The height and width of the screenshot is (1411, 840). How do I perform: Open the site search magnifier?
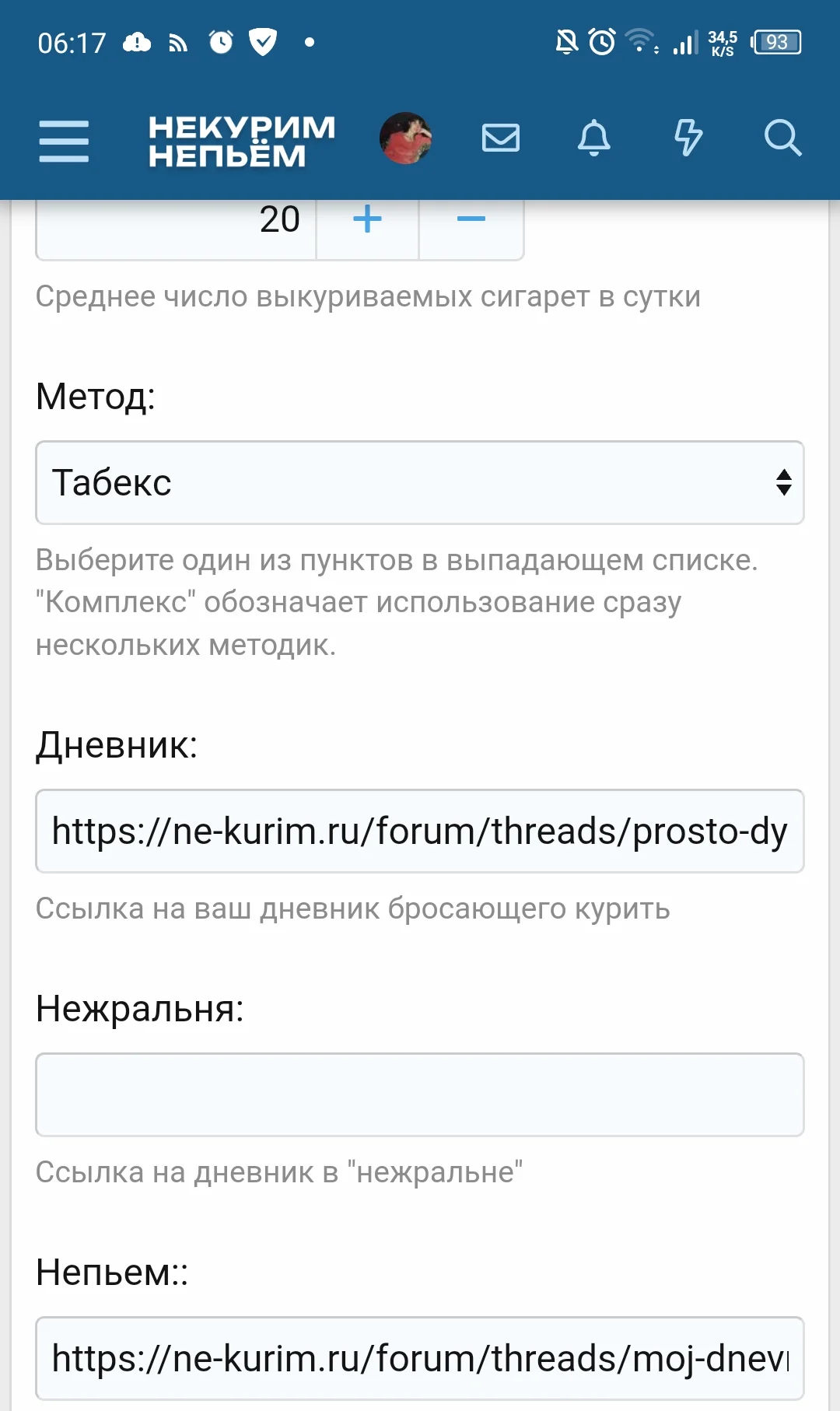(782, 138)
